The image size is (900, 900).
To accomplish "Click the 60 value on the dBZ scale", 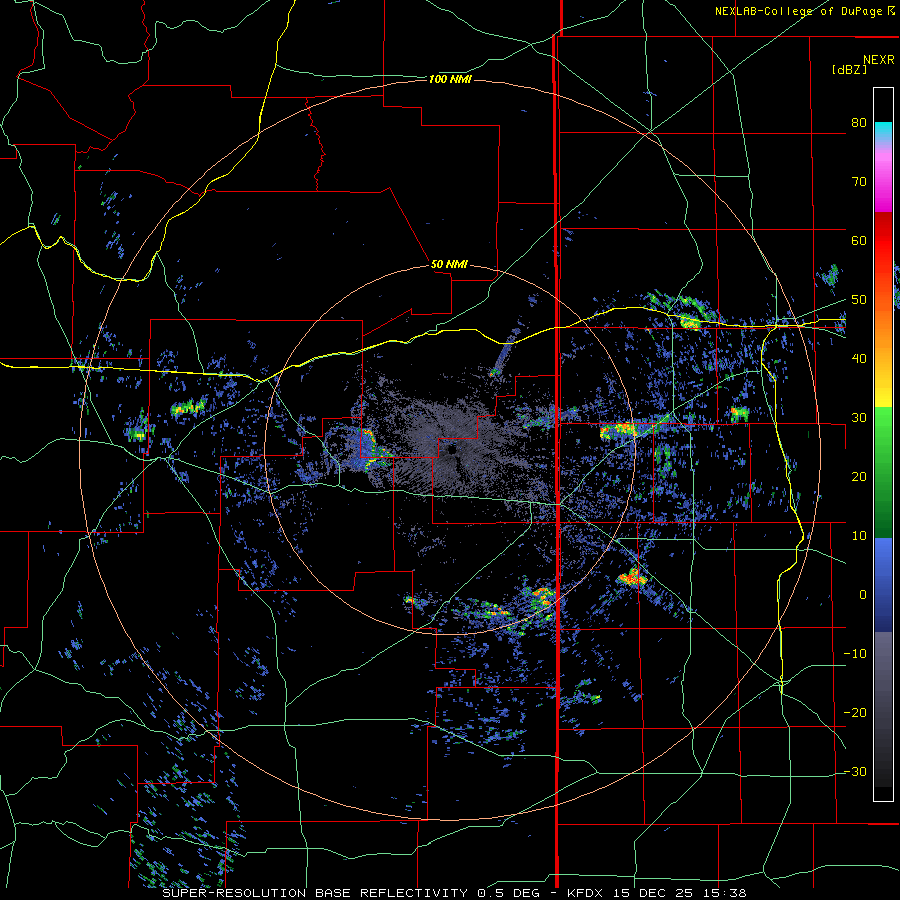I will coord(859,240).
